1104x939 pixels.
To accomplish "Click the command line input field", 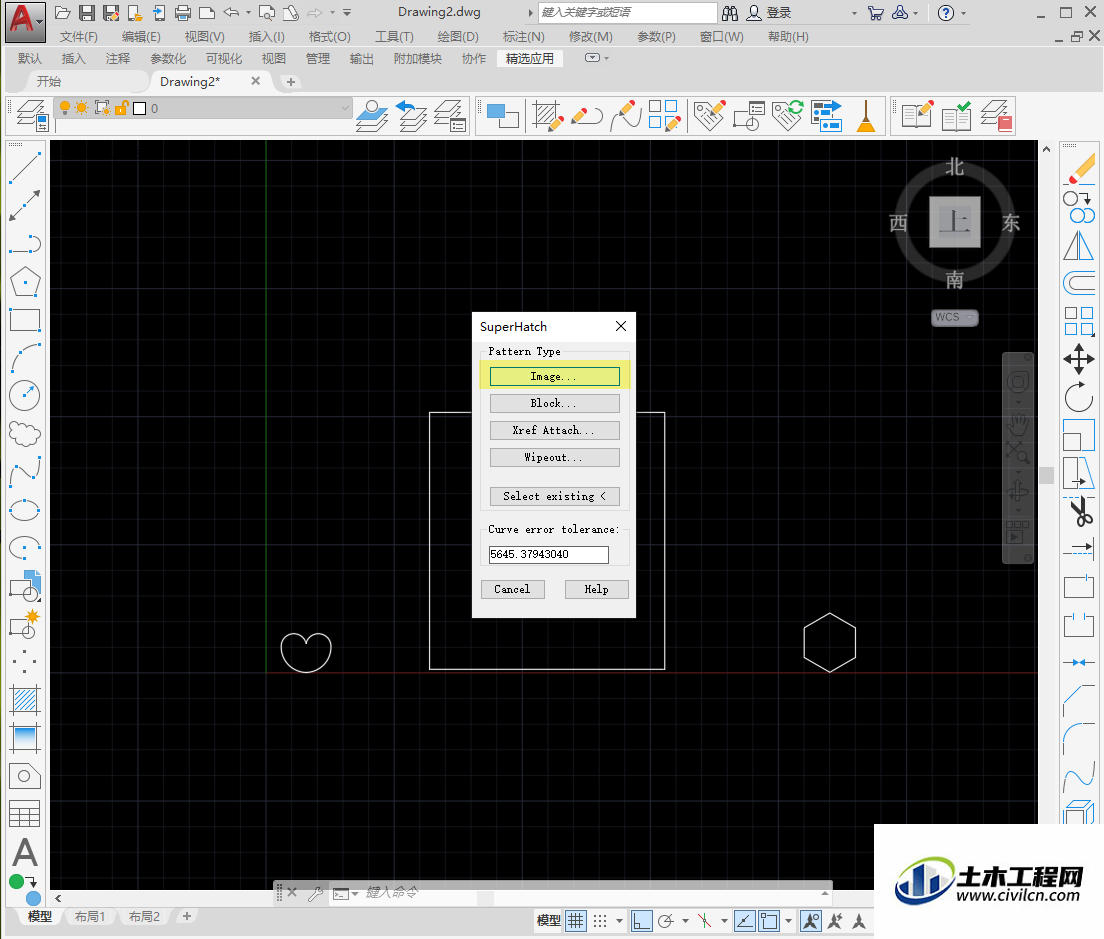I will [x=593, y=893].
